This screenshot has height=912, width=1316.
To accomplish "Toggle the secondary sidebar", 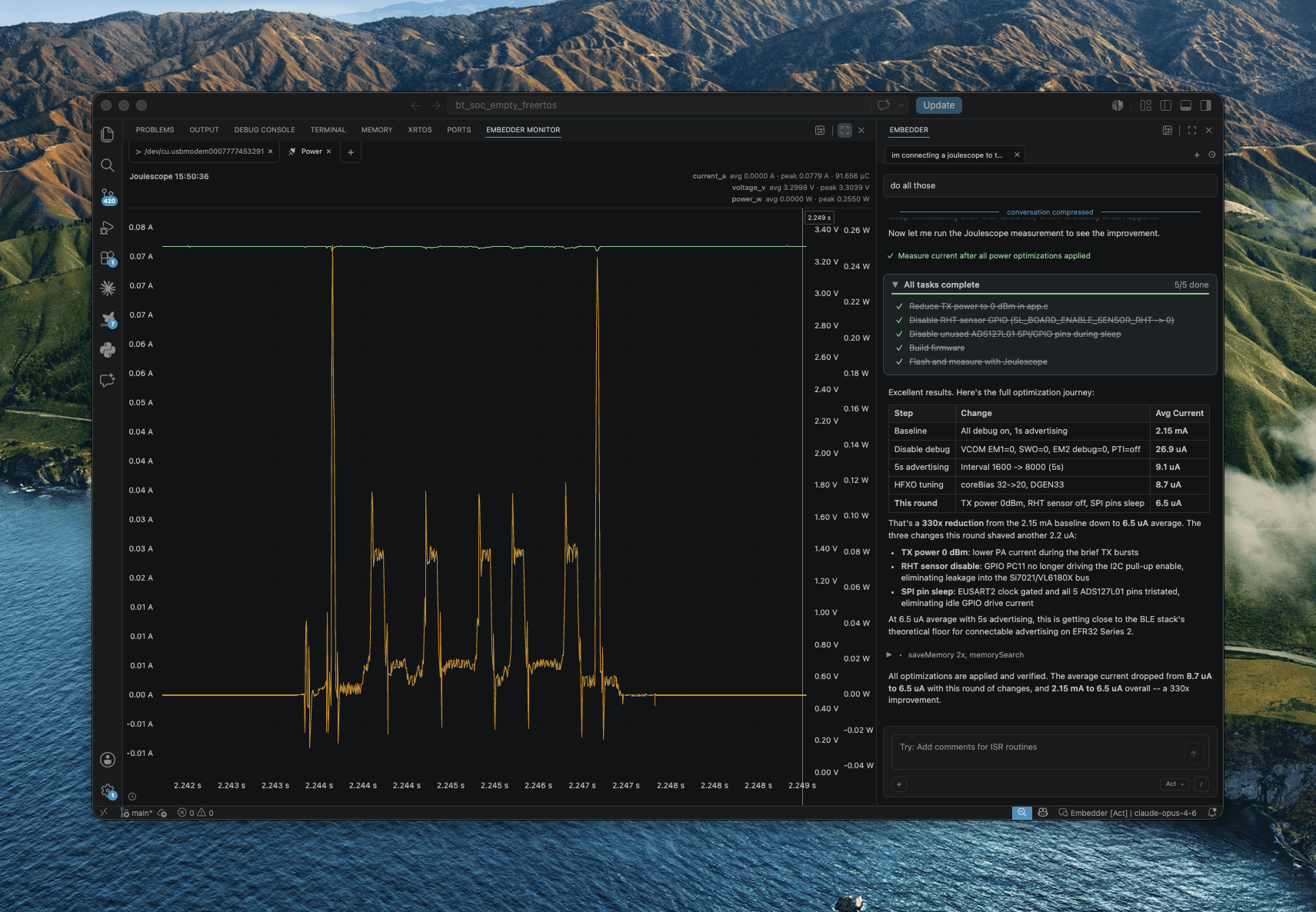I will pyautogui.click(x=1206, y=105).
